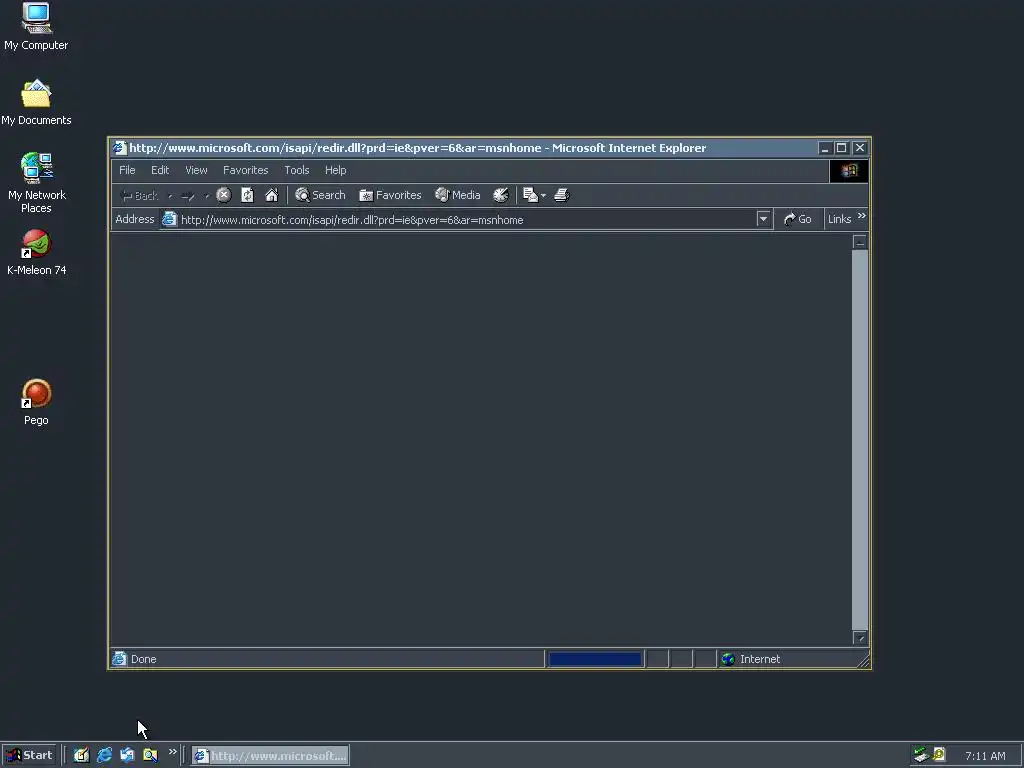1024x768 pixels.
Task: Click the Forward navigation arrow
Action: (188, 195)
